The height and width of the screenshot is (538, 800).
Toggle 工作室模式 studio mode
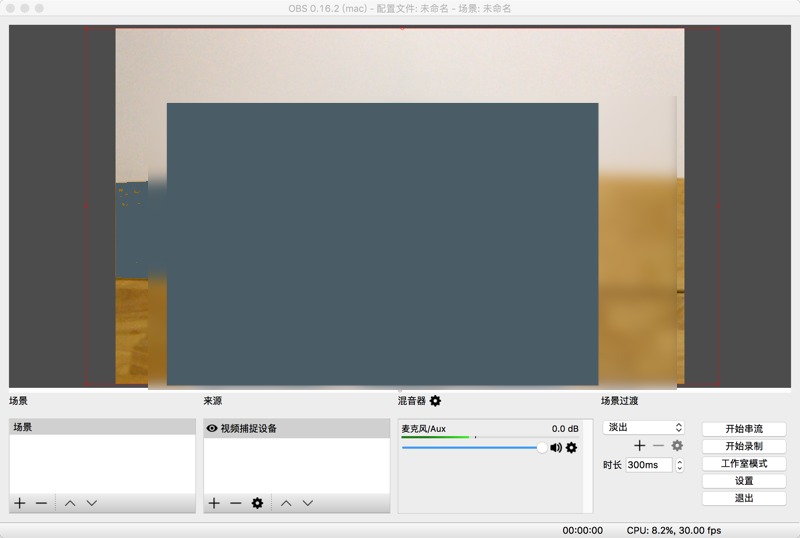click(x=744, y=463)
